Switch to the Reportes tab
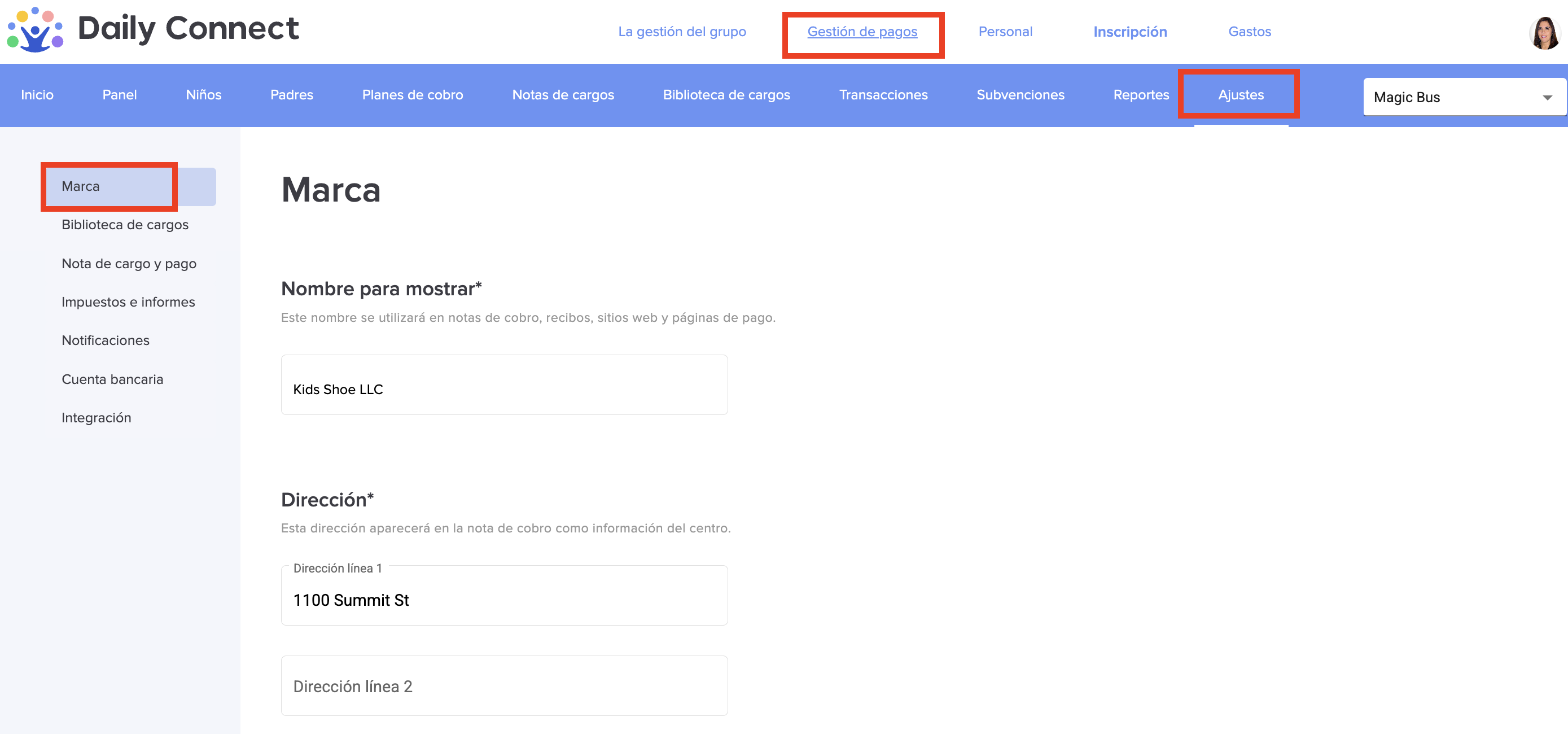 1140,95
